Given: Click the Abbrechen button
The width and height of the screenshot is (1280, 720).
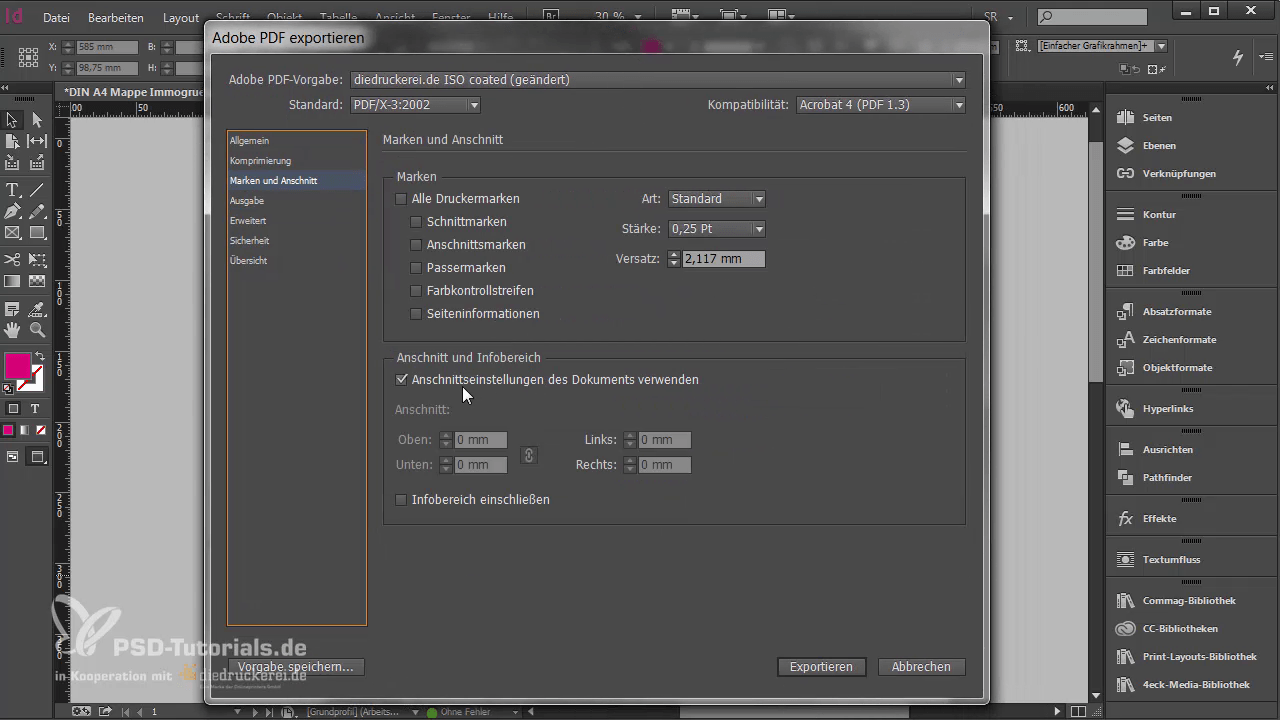Looking at the screenshot, I should click(921, 667).
